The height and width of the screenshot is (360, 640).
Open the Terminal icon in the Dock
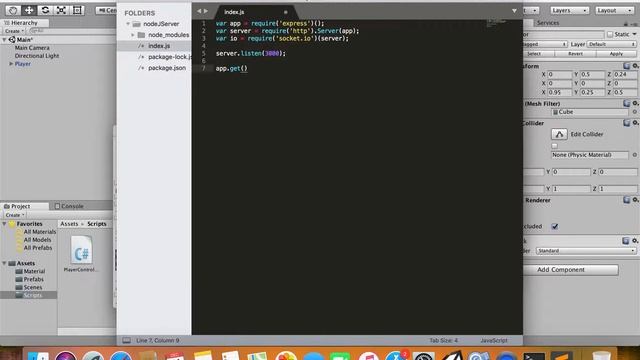tap(534, 356)
